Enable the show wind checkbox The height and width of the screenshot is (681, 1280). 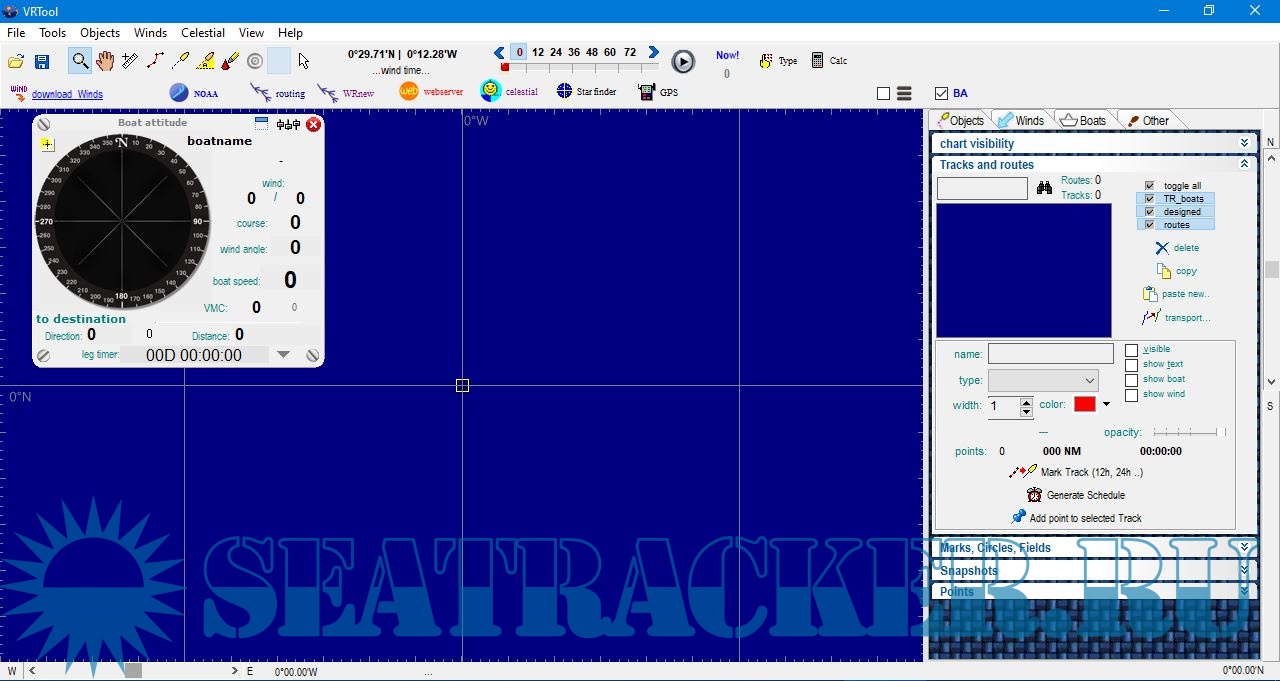coord(1132,395)
